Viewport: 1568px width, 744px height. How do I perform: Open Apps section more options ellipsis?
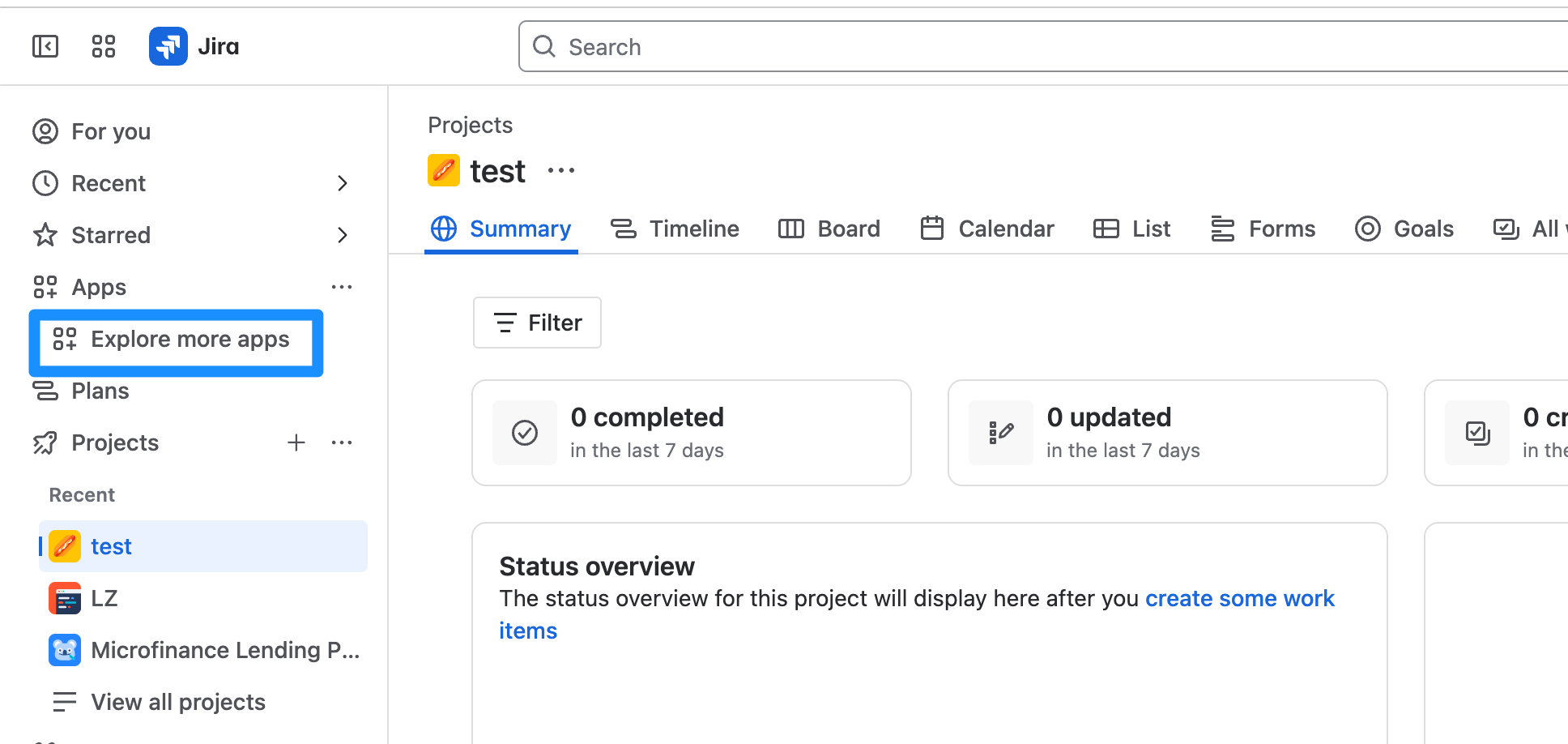[x=342, y=287]
